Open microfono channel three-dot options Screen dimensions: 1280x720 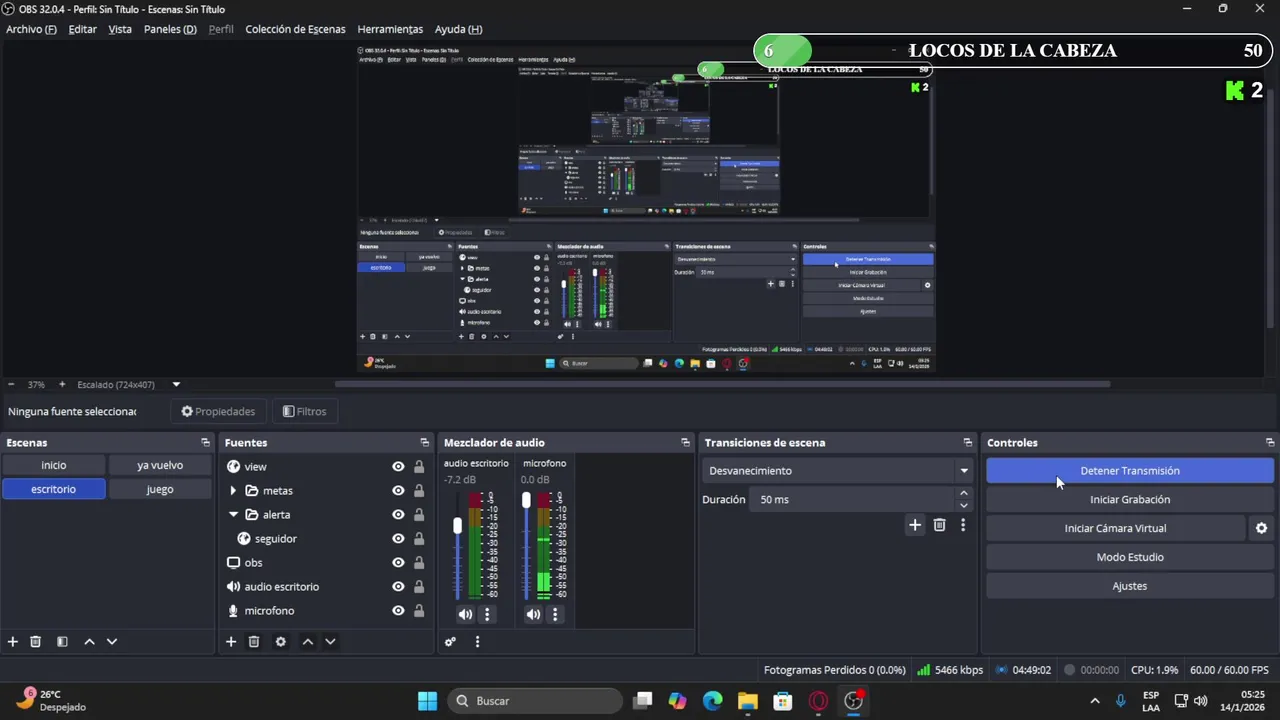555,614
